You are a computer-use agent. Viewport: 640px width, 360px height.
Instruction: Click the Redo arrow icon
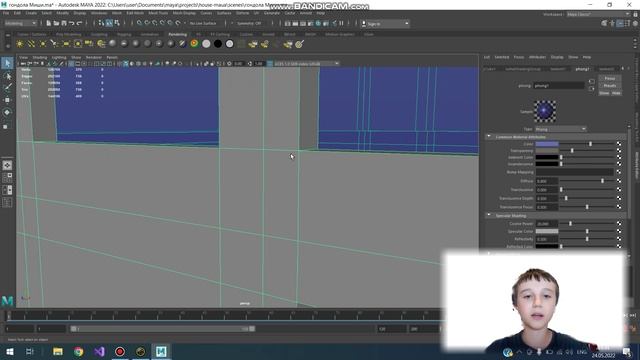point(80,23)
